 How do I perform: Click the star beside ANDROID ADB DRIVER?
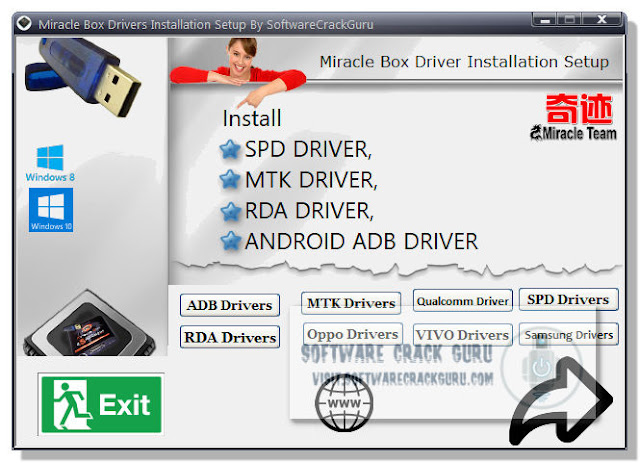(x=231, y=241)
